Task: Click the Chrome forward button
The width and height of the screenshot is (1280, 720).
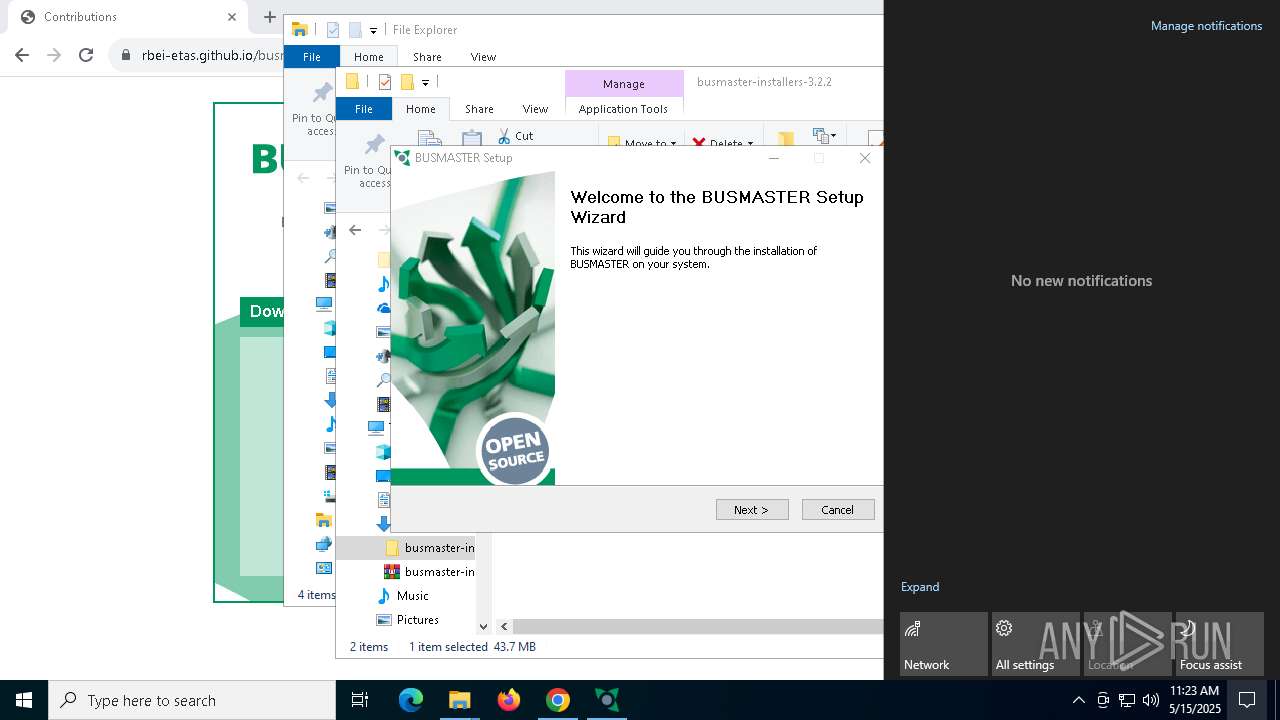Action: (x=54, y=55)
